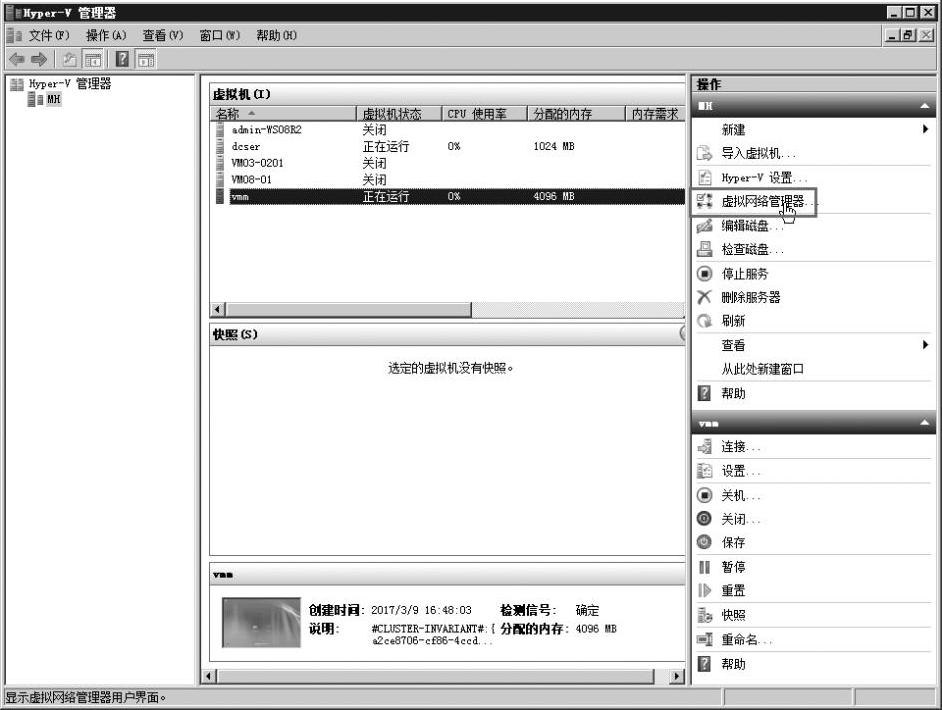Collapse the MH actions section
Screen dimensions: 942x710
[x=925, y=106]
